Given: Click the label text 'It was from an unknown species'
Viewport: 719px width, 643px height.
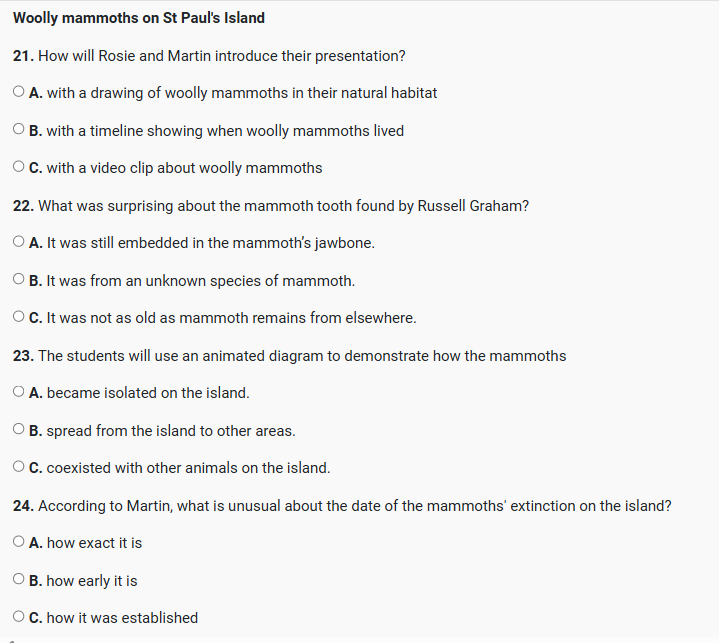Looking at the screenshot, I should [x=200, y=281].
